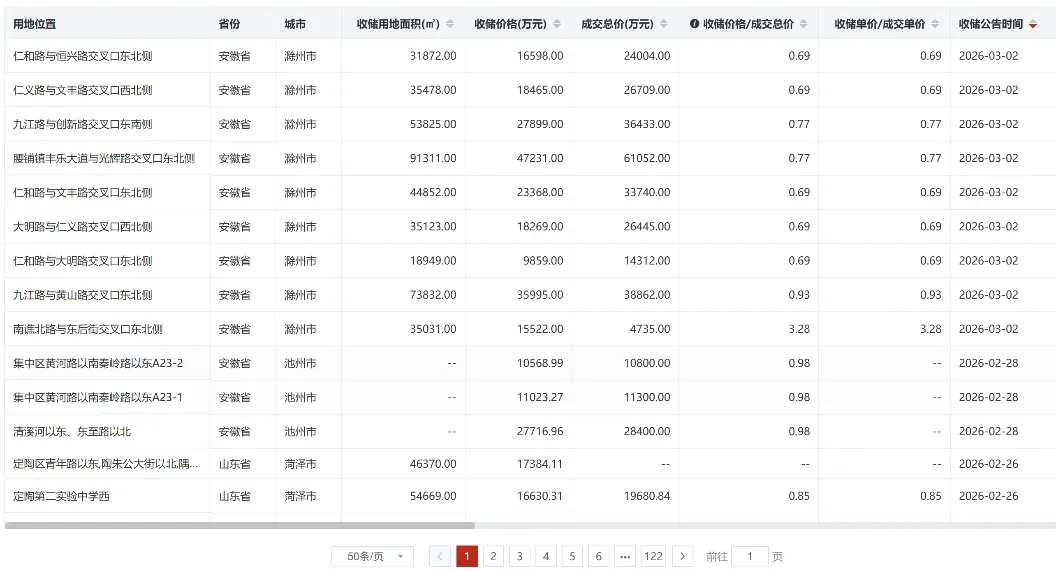Click sort arrows for 收储价格(万元)

[x=556, y=24]
